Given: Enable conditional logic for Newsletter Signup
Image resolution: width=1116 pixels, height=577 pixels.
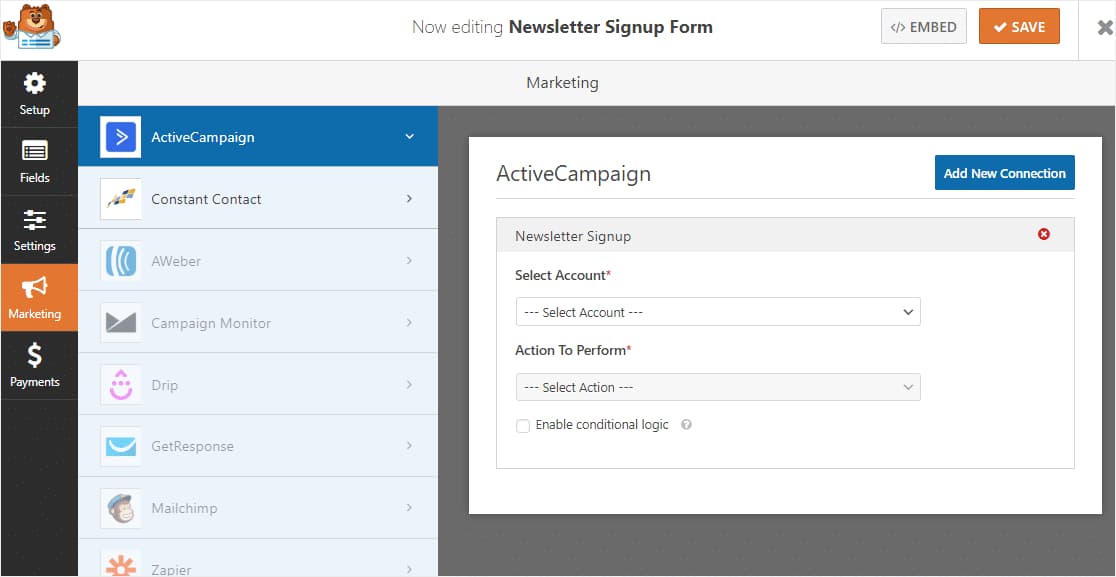Looking at the screenshot, I should tap(522, 425).
